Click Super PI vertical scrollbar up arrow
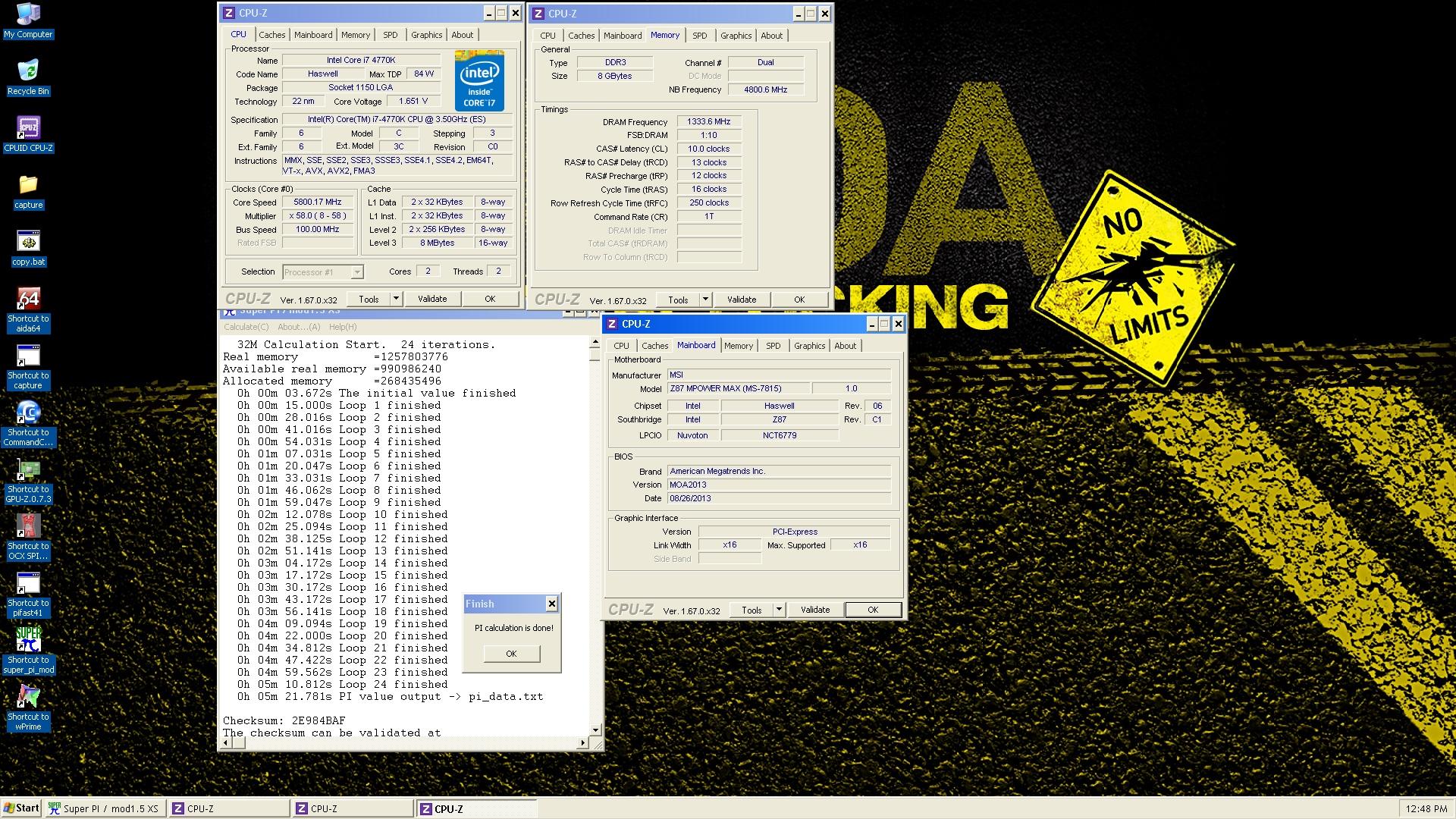 [x=595, y=344]
